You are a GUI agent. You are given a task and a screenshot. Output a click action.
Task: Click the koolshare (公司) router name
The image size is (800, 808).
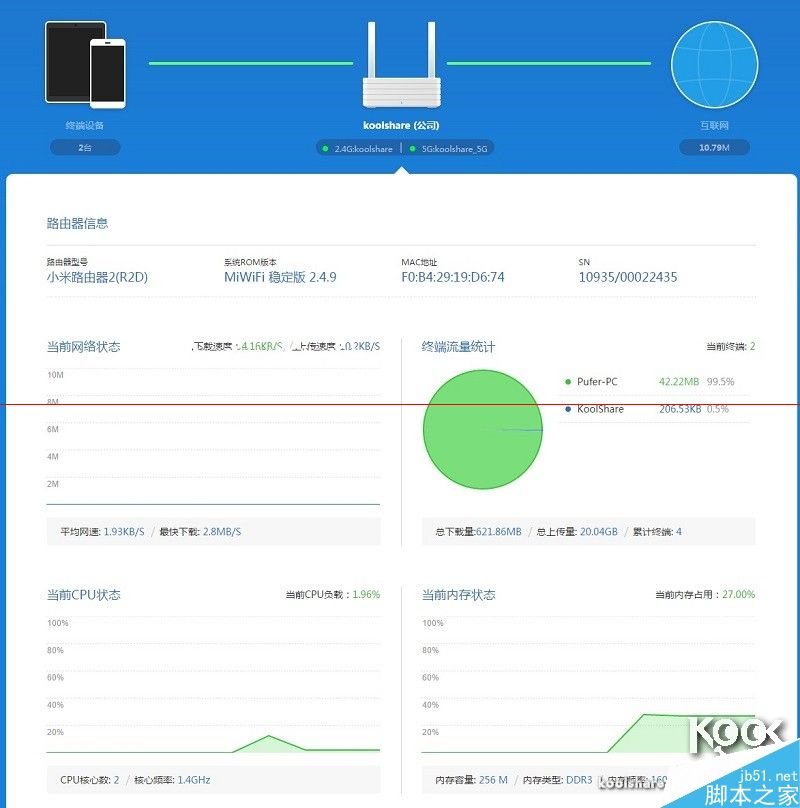[x=401, y=125]
